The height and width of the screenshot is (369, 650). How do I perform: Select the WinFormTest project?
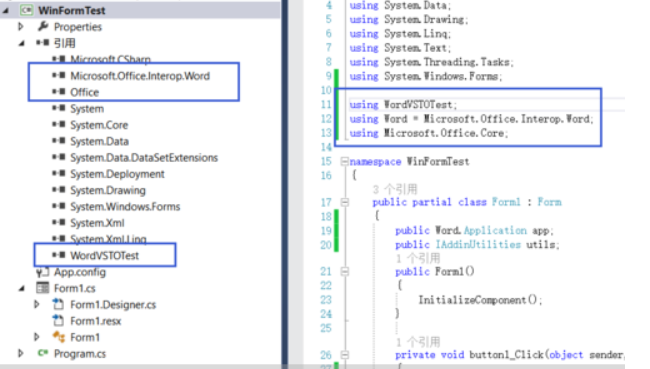[x=72, y=10]
